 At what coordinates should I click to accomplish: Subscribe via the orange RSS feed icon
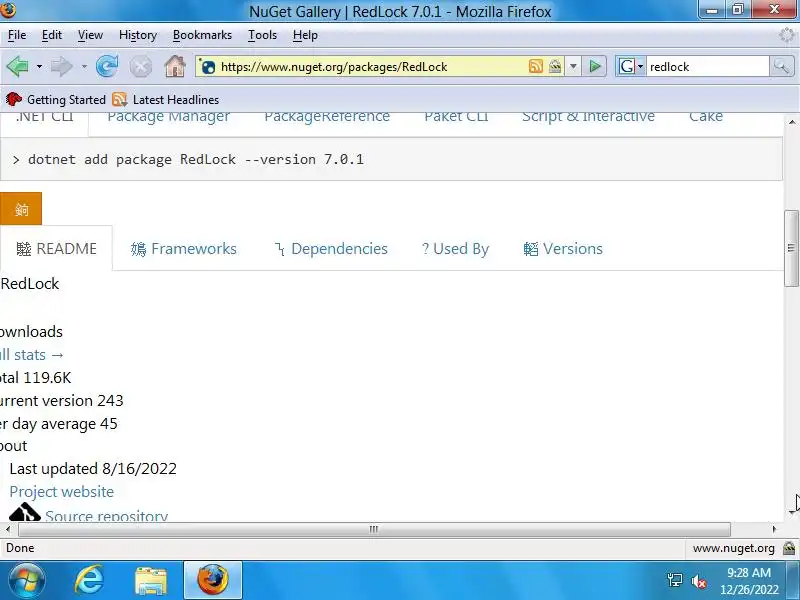536,66
